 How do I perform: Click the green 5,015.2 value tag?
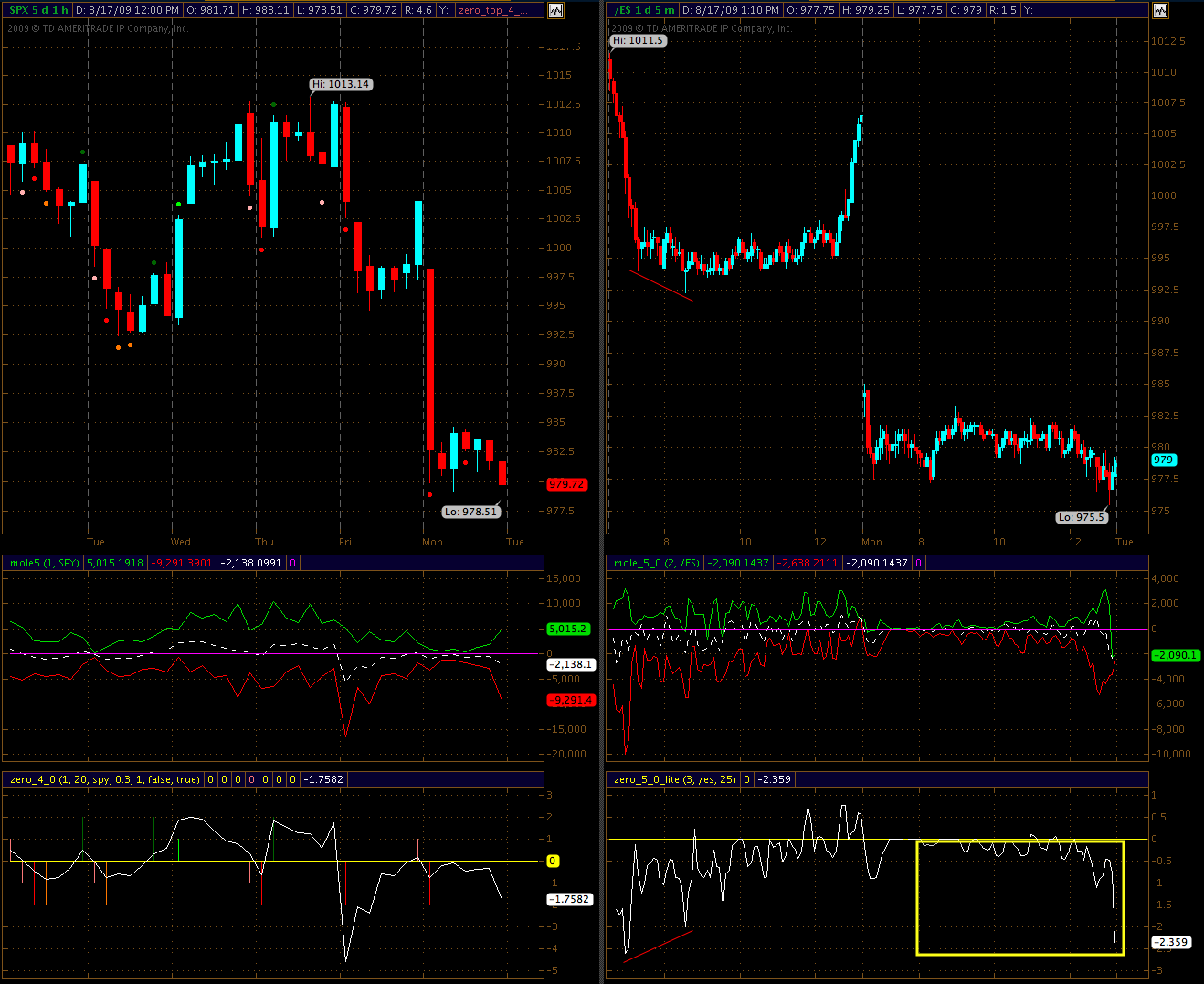pos(568,629)
